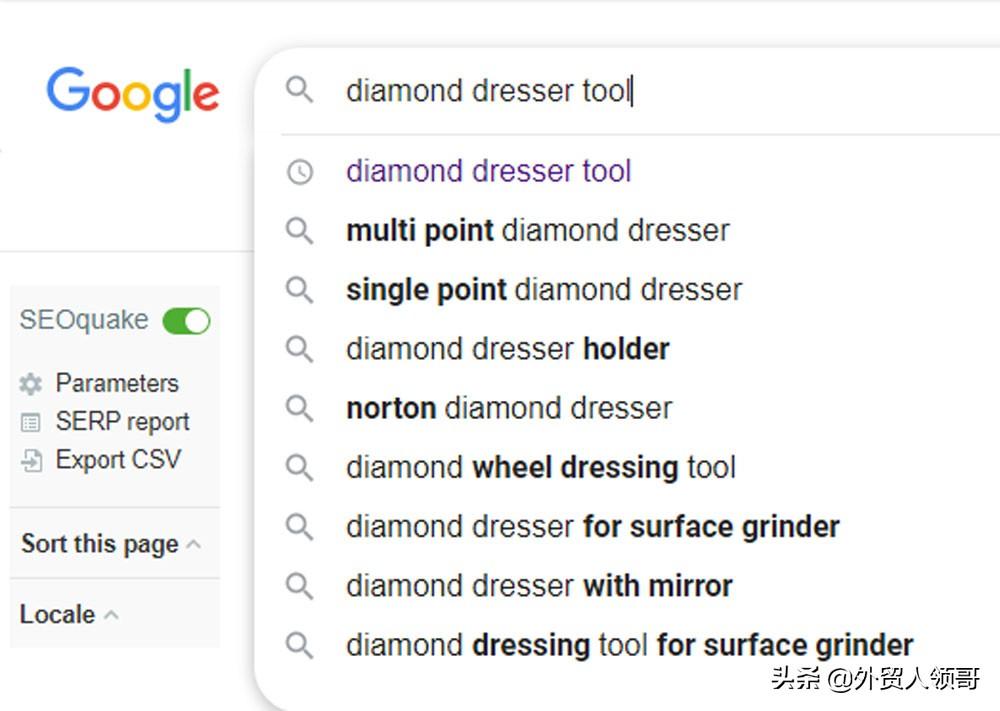This screenshot has height=711, width=1000.
Task: Select the suggestion single point diamond dresser
Action: coord(544,290)
